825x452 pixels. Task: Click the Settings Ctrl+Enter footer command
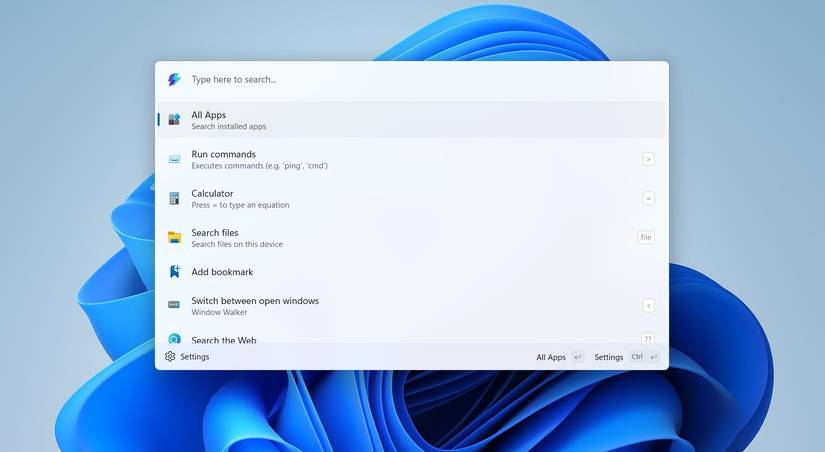[x=627, y=357]
